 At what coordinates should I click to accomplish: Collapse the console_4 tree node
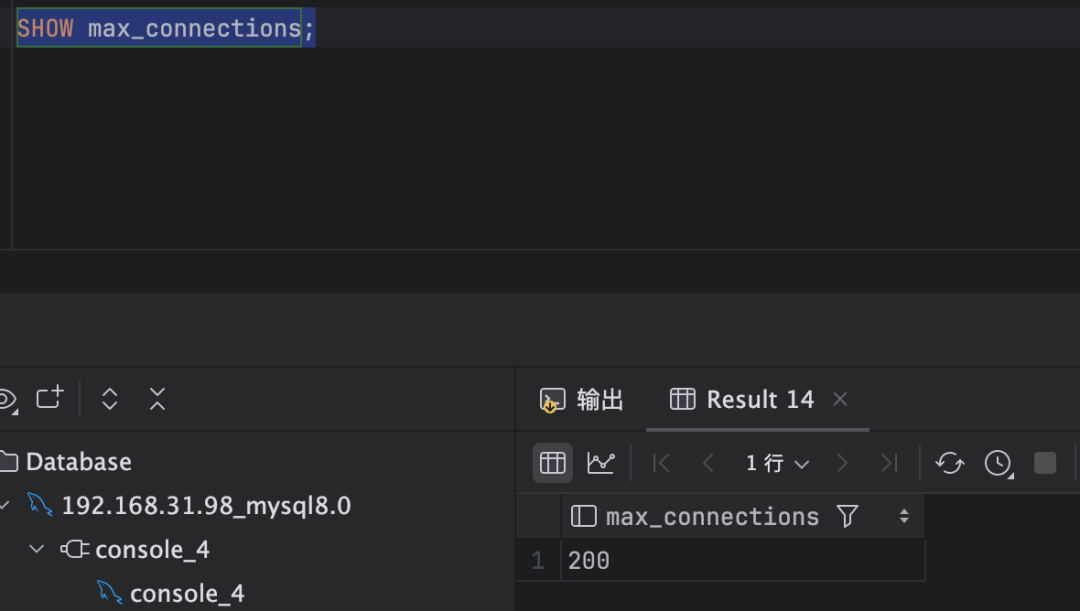(37, 549)
